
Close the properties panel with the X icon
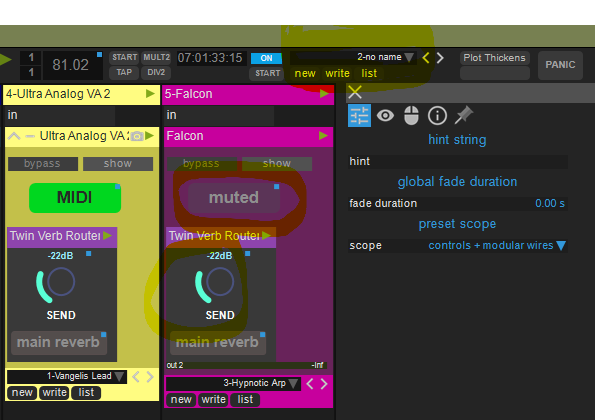click(355, 92)
